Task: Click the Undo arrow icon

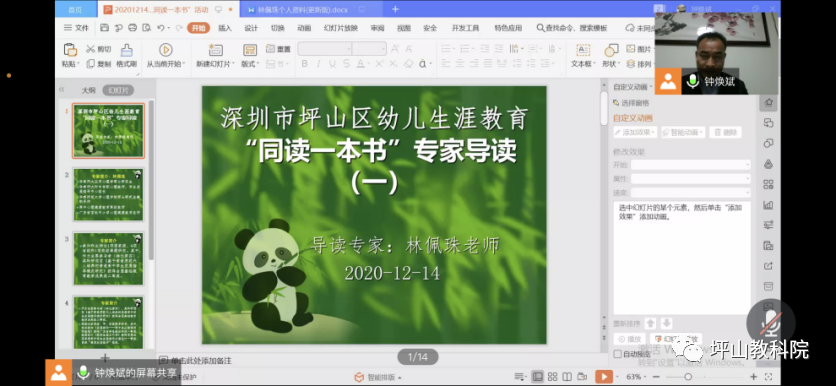Action: point(160,28)
